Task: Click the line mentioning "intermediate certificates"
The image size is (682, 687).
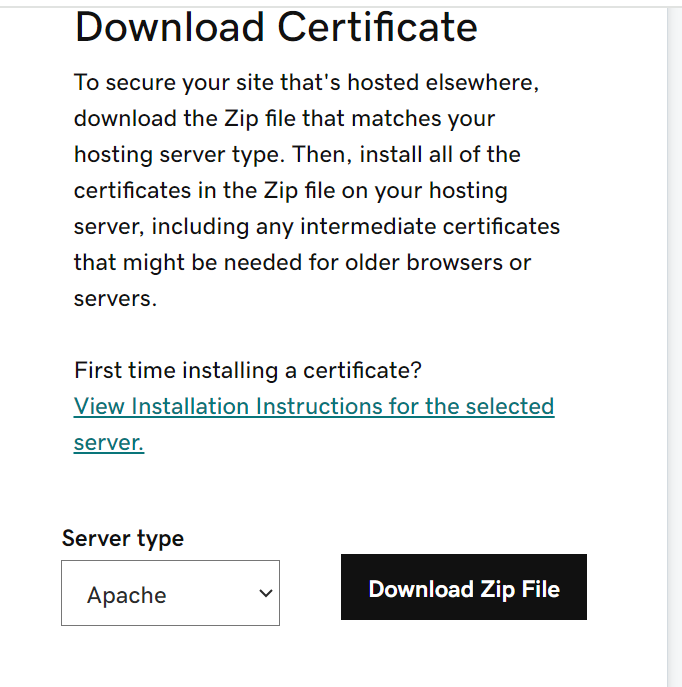Action: (x=317, y=226)
